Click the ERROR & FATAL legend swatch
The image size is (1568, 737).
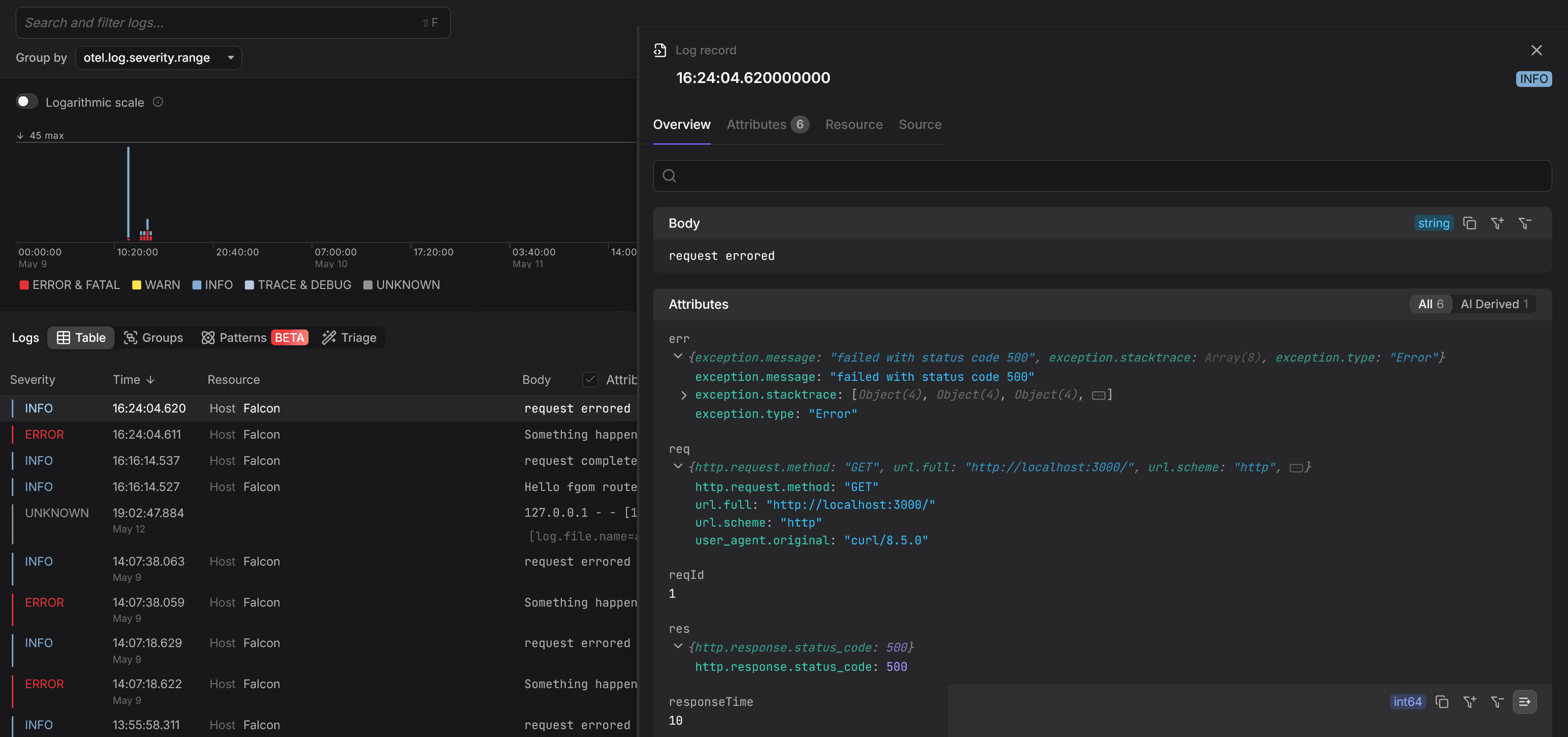pyautogui.click(x=24, y=285)
